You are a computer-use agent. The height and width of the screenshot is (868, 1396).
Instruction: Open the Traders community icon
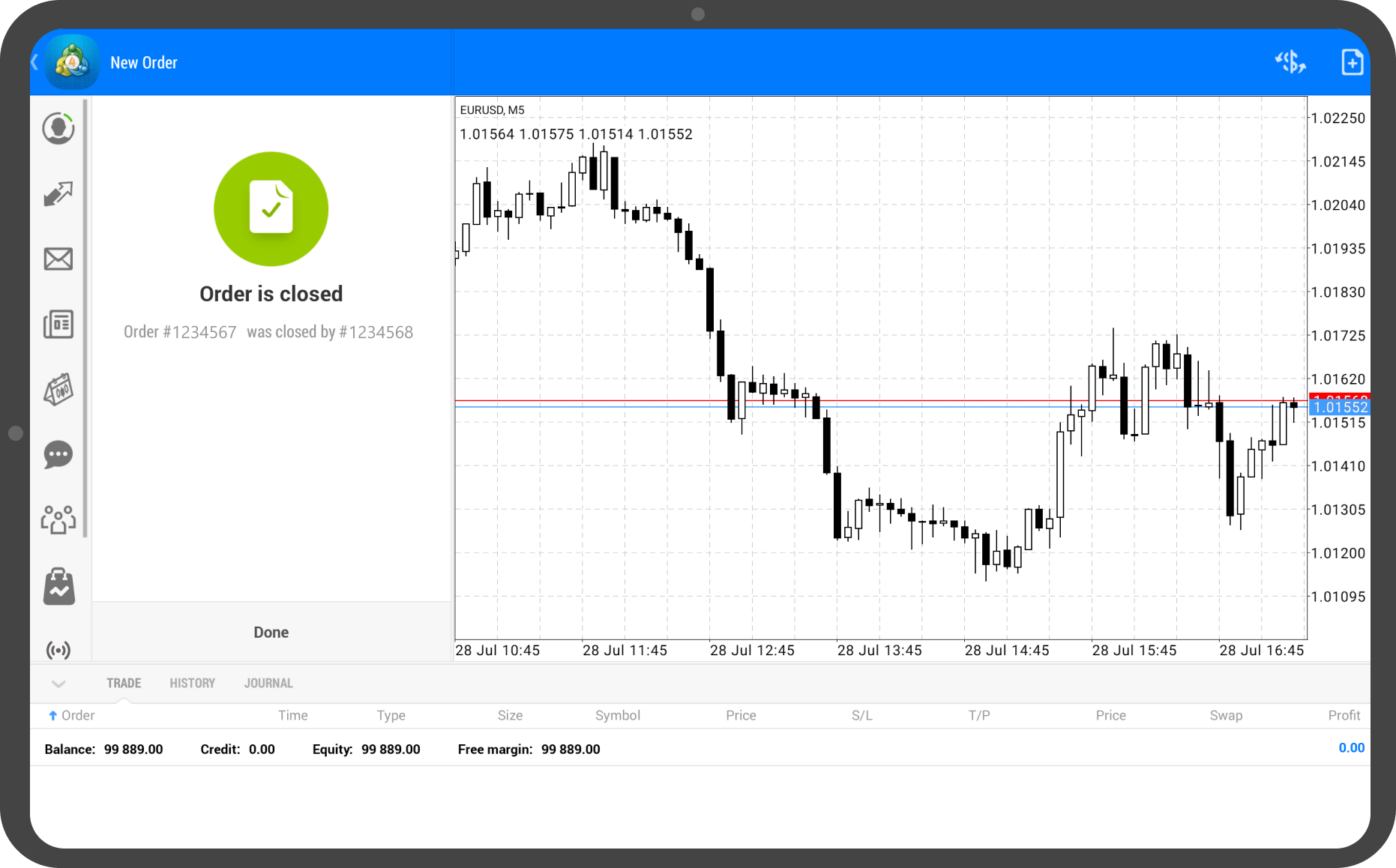pos(58,519)
